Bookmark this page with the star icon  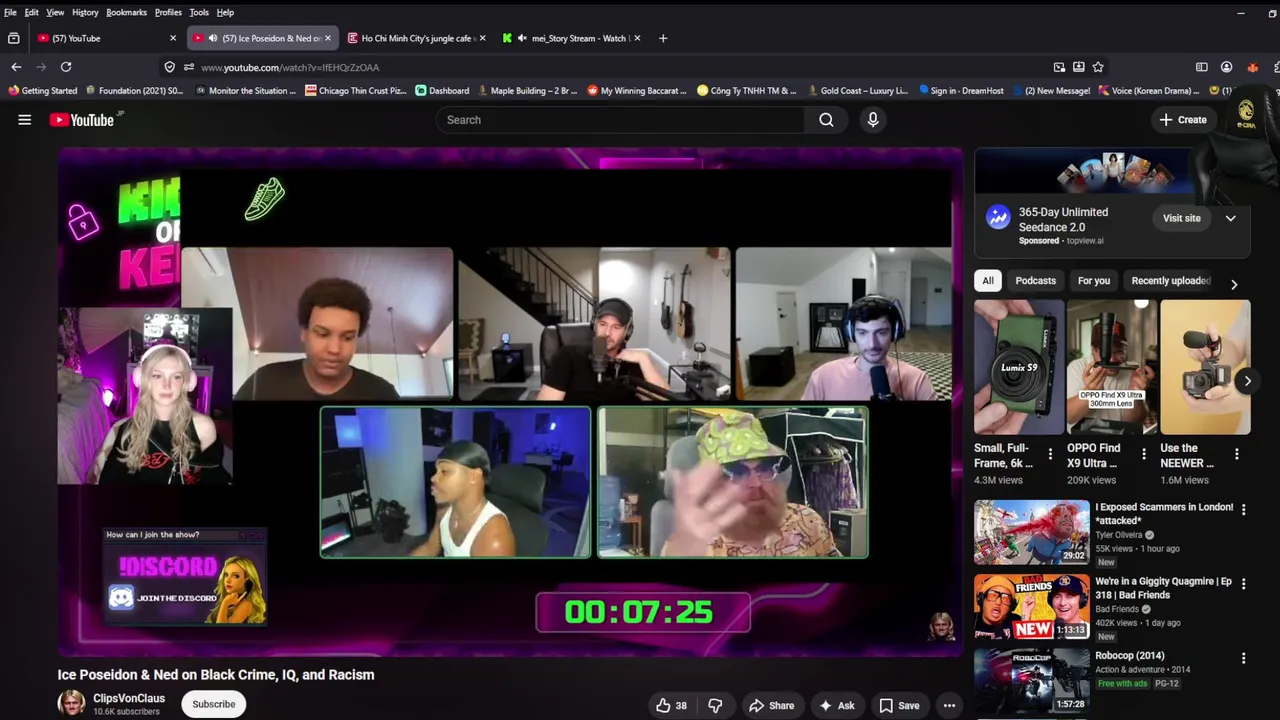(1098, 67)
